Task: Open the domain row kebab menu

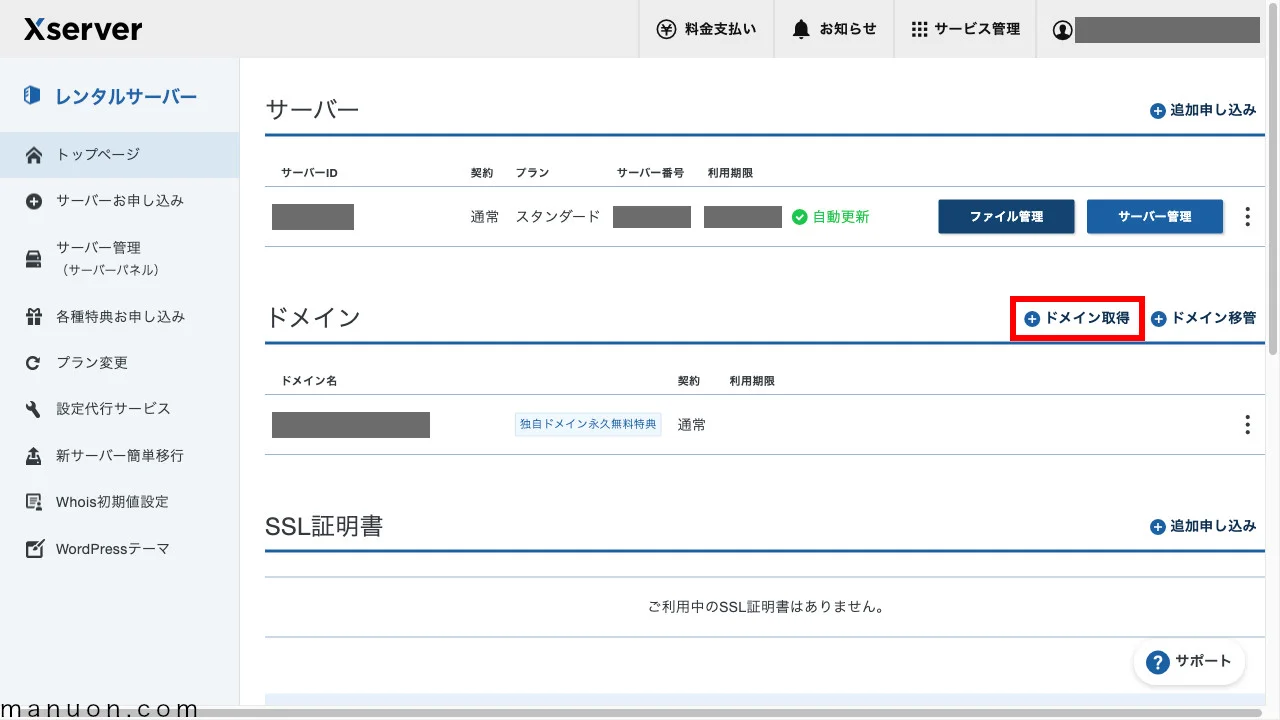Action: click(x=1247, y=424)
